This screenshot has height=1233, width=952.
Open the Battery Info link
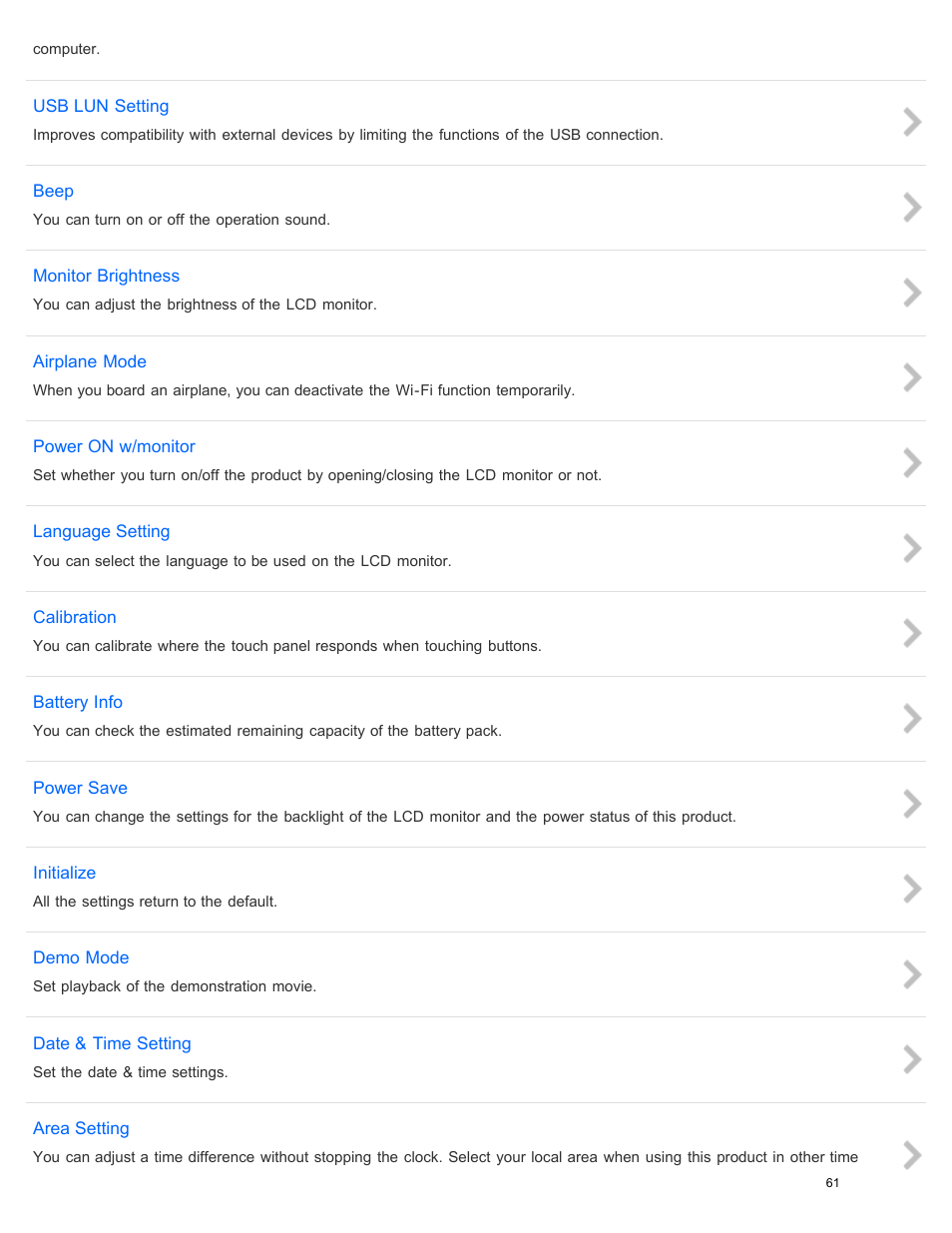[78, 702]
